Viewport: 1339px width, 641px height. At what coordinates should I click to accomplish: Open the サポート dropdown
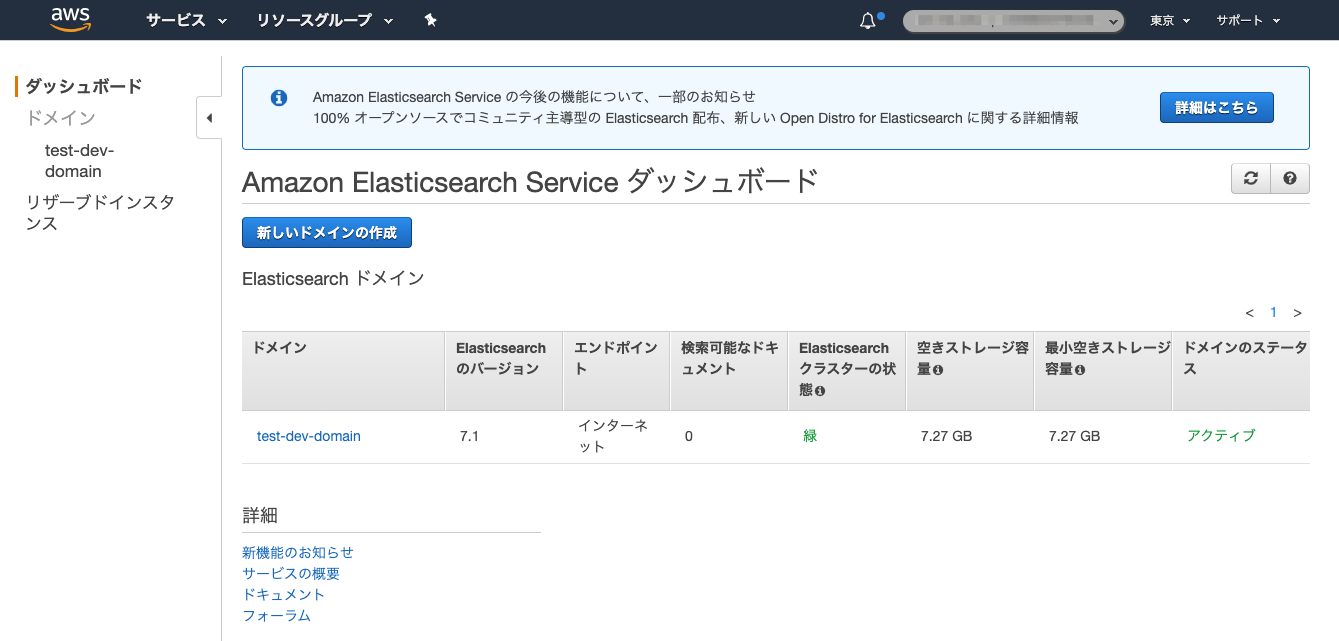pyautogui.click(x=1246, y=19)
